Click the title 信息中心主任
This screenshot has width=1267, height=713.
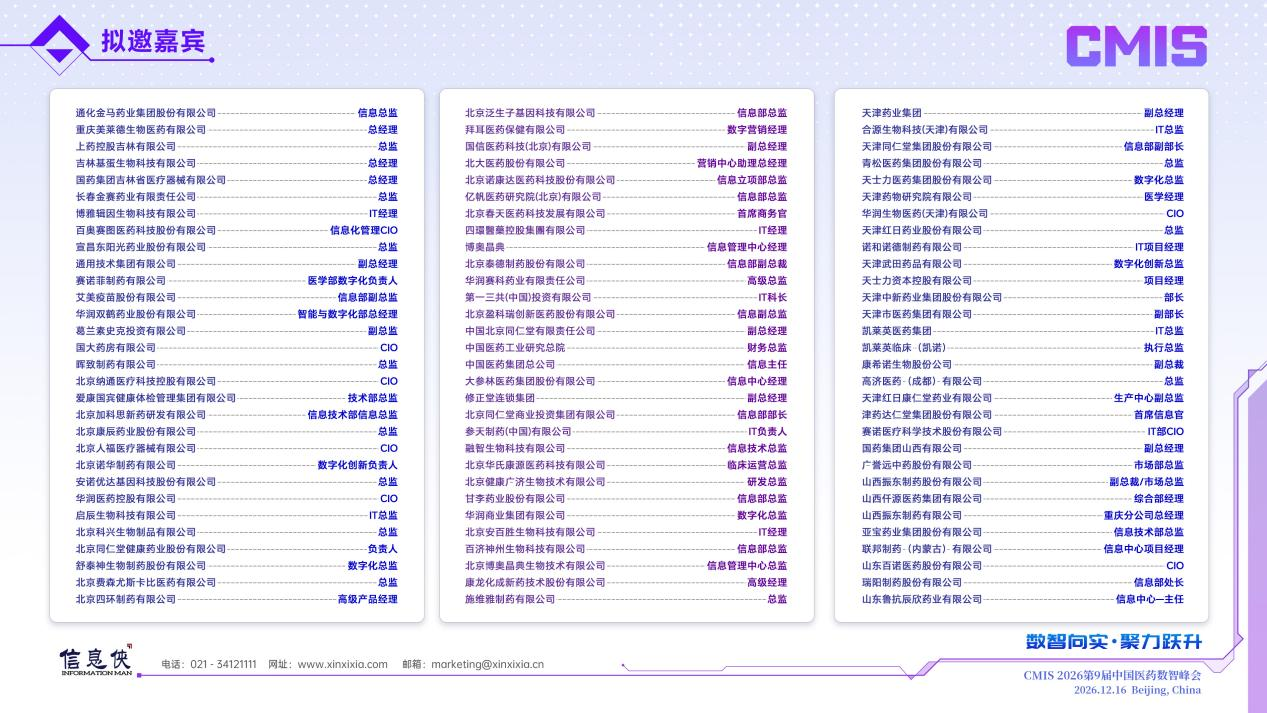tap(1150, 600)
